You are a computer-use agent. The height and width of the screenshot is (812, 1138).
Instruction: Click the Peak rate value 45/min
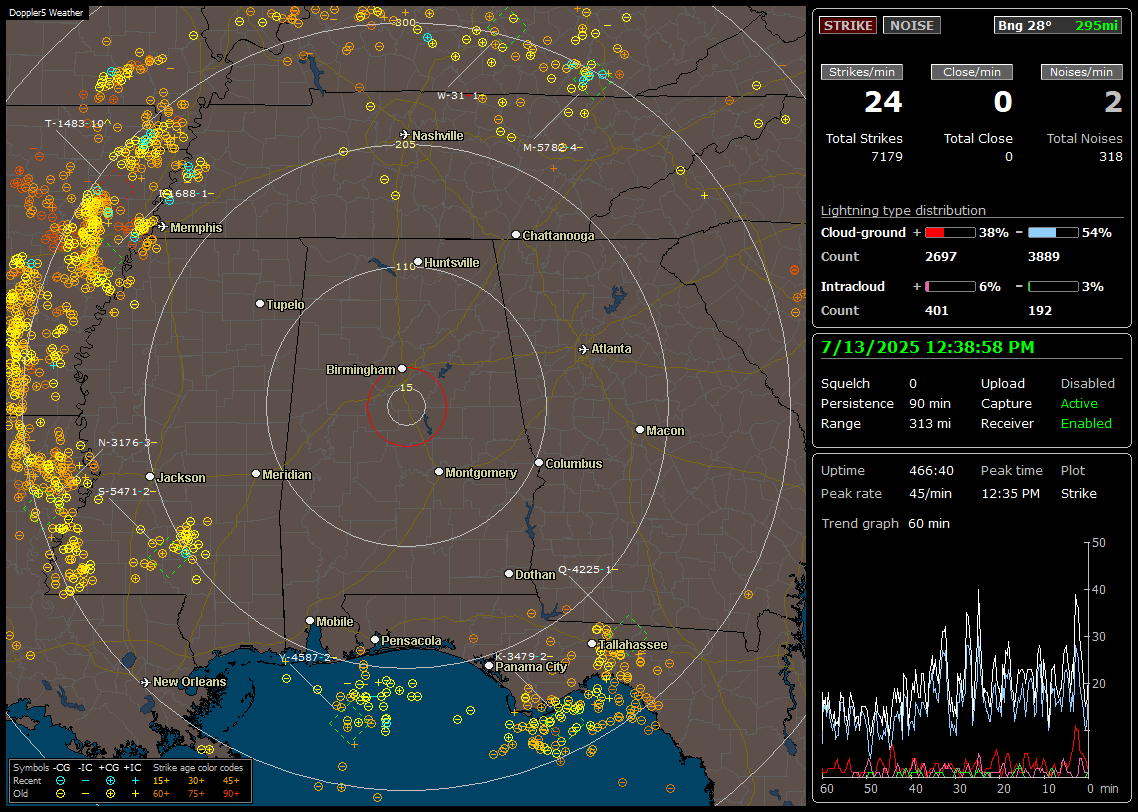pos(931,493)
